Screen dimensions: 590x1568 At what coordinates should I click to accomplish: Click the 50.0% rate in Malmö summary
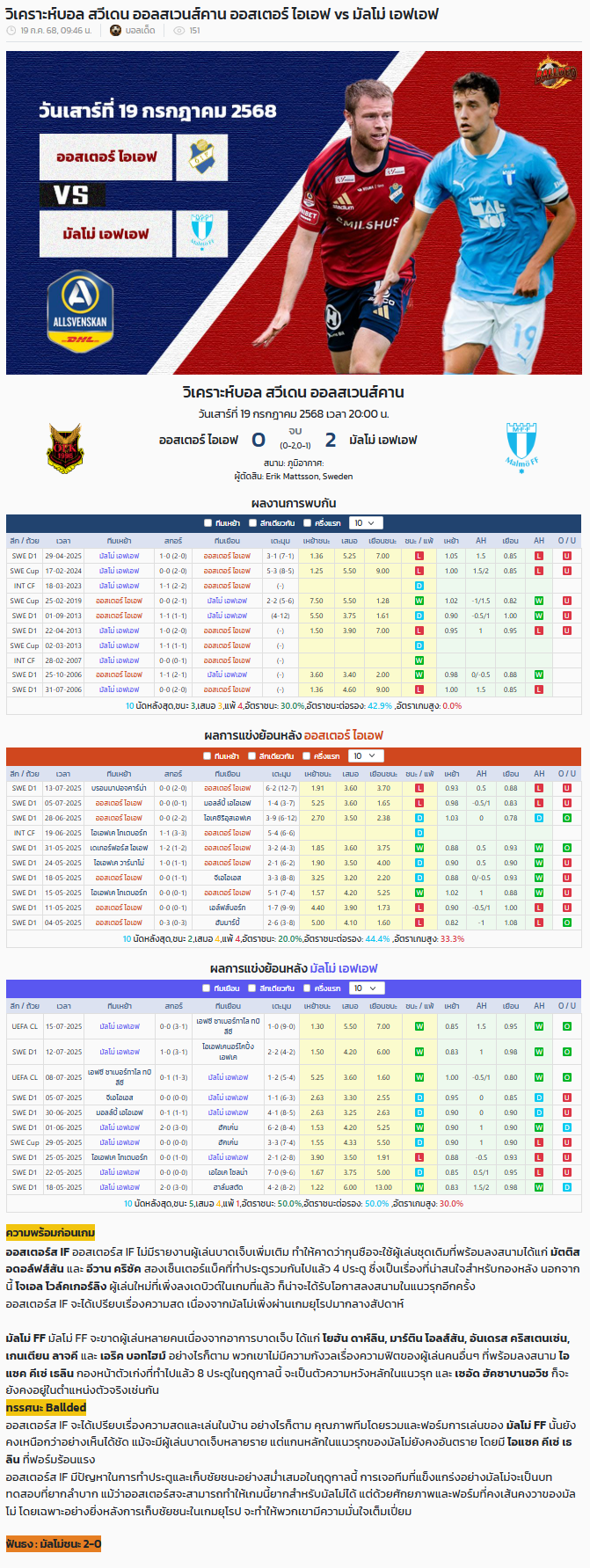[x=376, y=1203]
